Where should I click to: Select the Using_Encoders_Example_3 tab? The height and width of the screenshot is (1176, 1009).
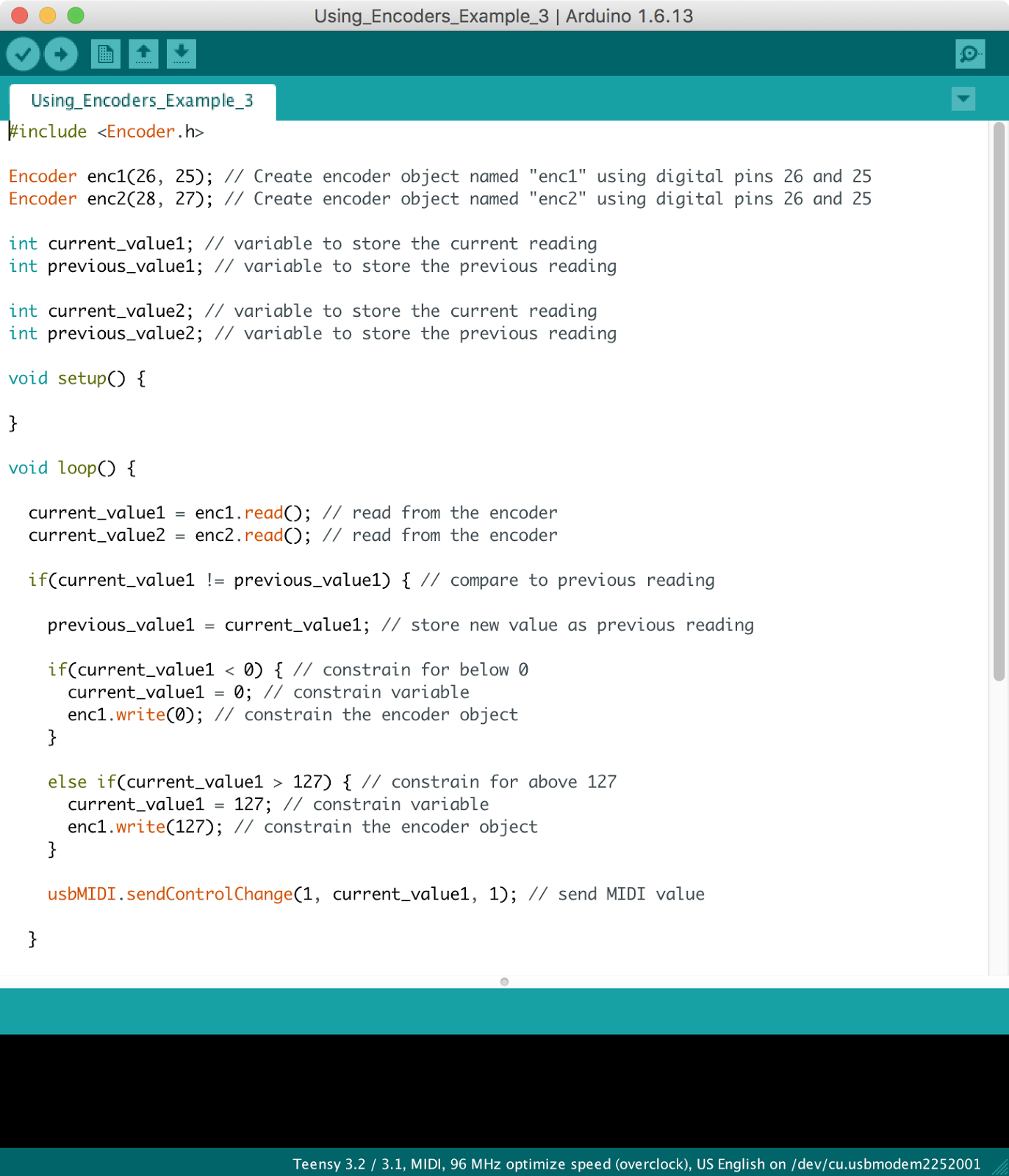click(x=143, y=101)
